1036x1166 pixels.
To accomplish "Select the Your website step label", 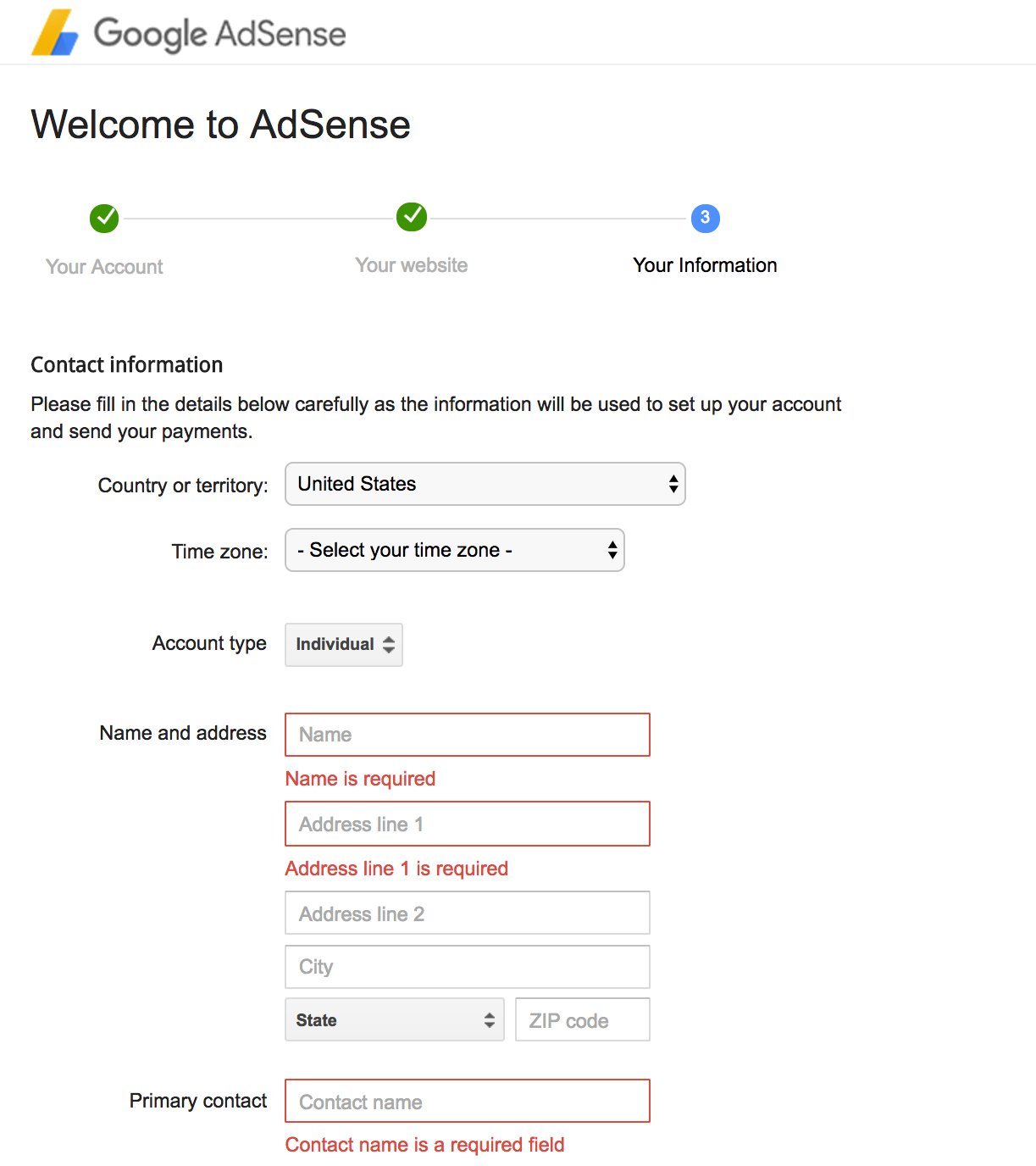I will [x=412, y=265].
